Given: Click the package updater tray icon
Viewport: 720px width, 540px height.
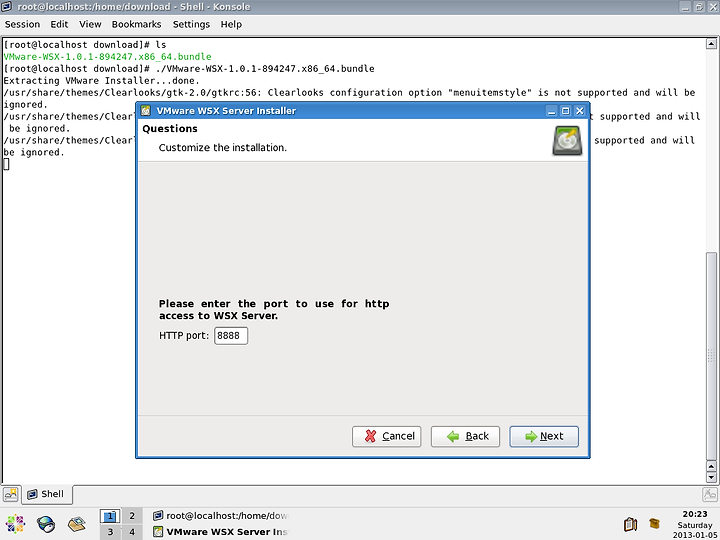Looking at the screenshot, I should point(654,523).
